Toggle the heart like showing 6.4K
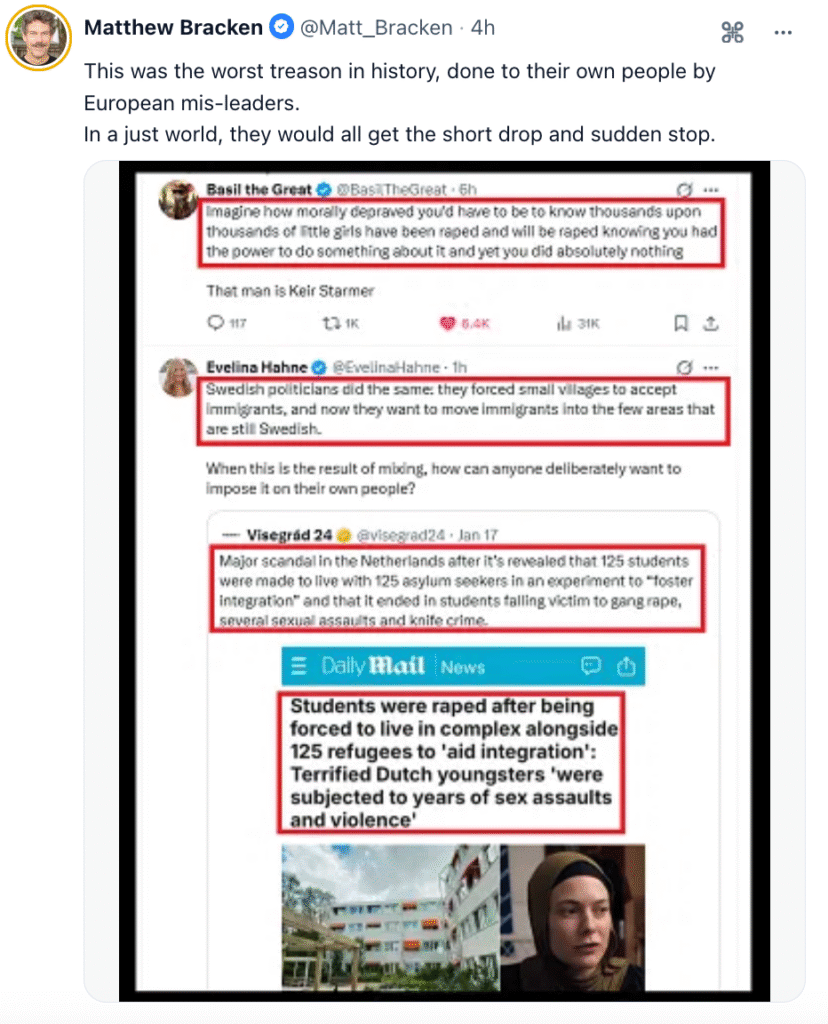828x1024 pixels. [447, 323]
